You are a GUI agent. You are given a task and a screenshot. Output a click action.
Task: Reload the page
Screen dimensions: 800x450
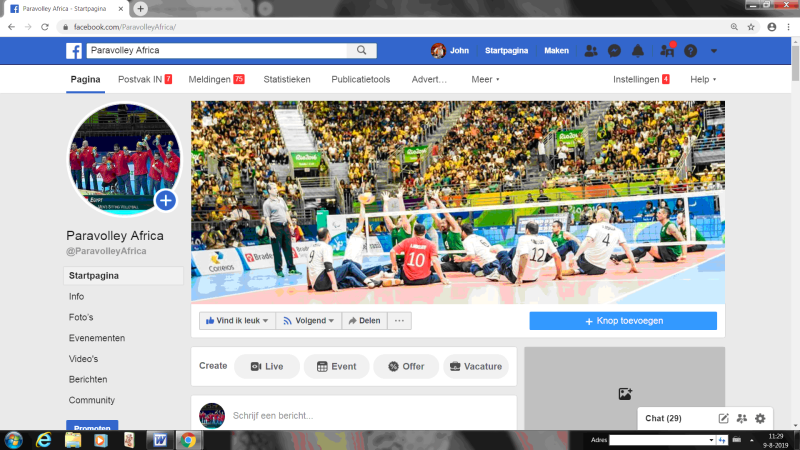pyautogui.click(x=45, y=27)
